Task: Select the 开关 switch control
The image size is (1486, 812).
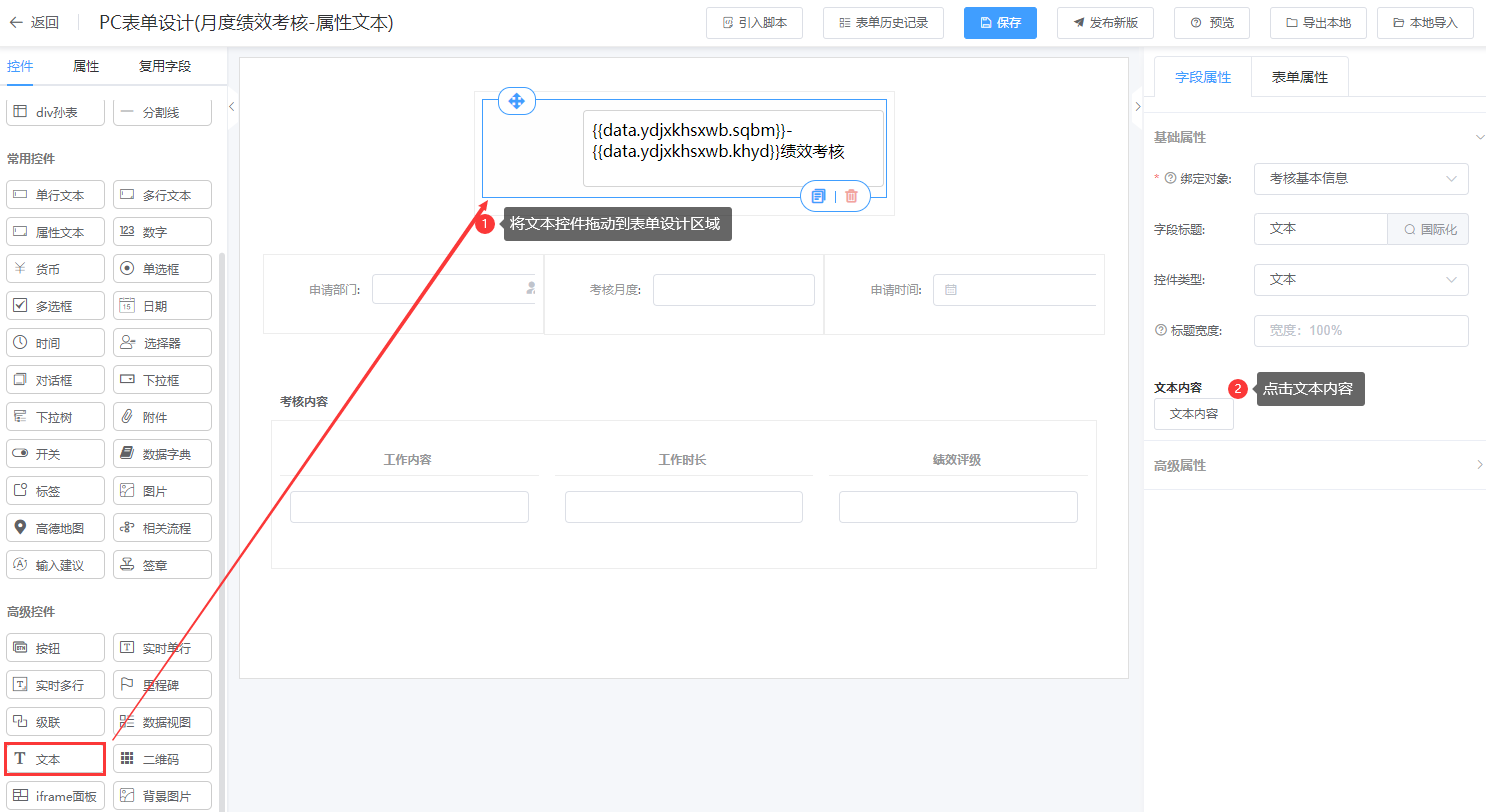Action: click(x=55, y=454)
